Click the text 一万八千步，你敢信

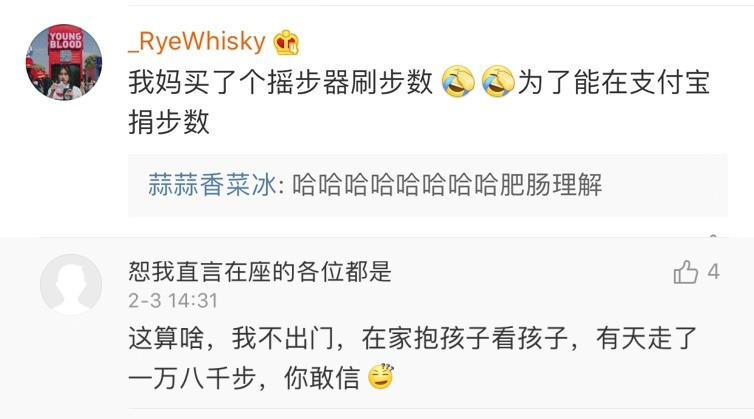244,378
